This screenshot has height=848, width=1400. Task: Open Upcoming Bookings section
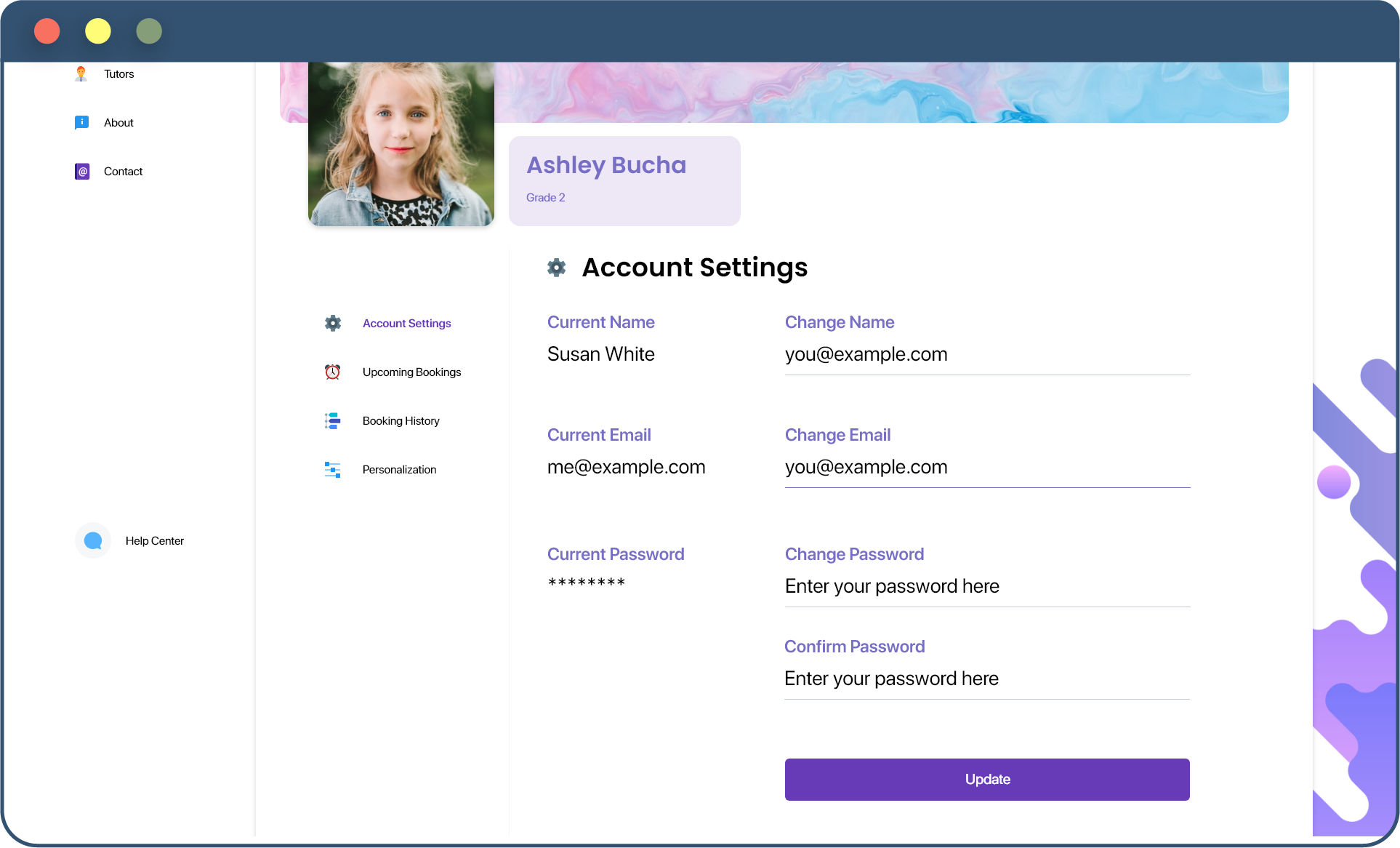click(411, 371)
